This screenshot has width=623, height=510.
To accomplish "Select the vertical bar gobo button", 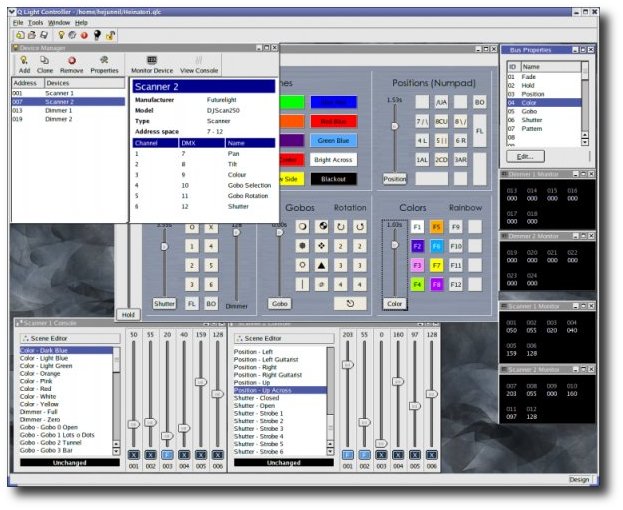I will (302, 284).
